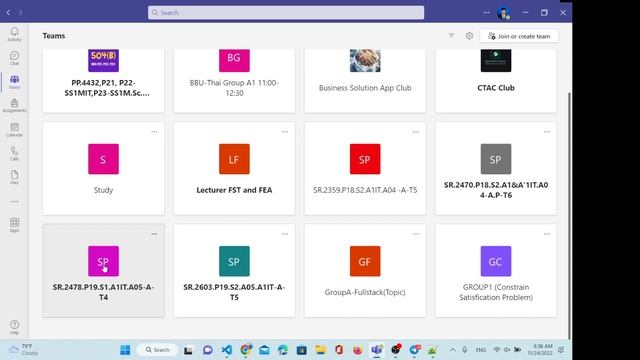Open manage teams gear icon
Screen dimensions: 640x360
pos(469,36)
